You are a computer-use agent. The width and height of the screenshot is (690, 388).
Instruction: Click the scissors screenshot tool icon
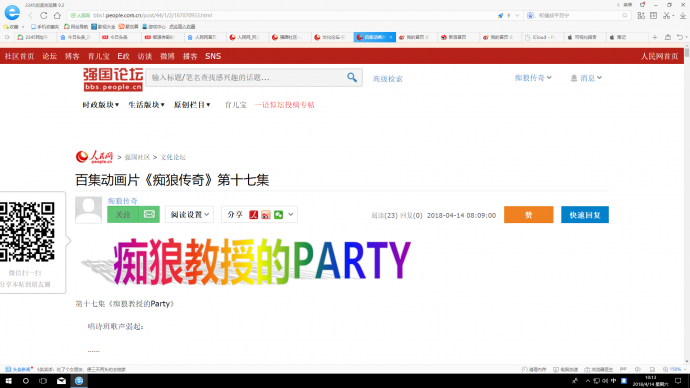(667, 15)
